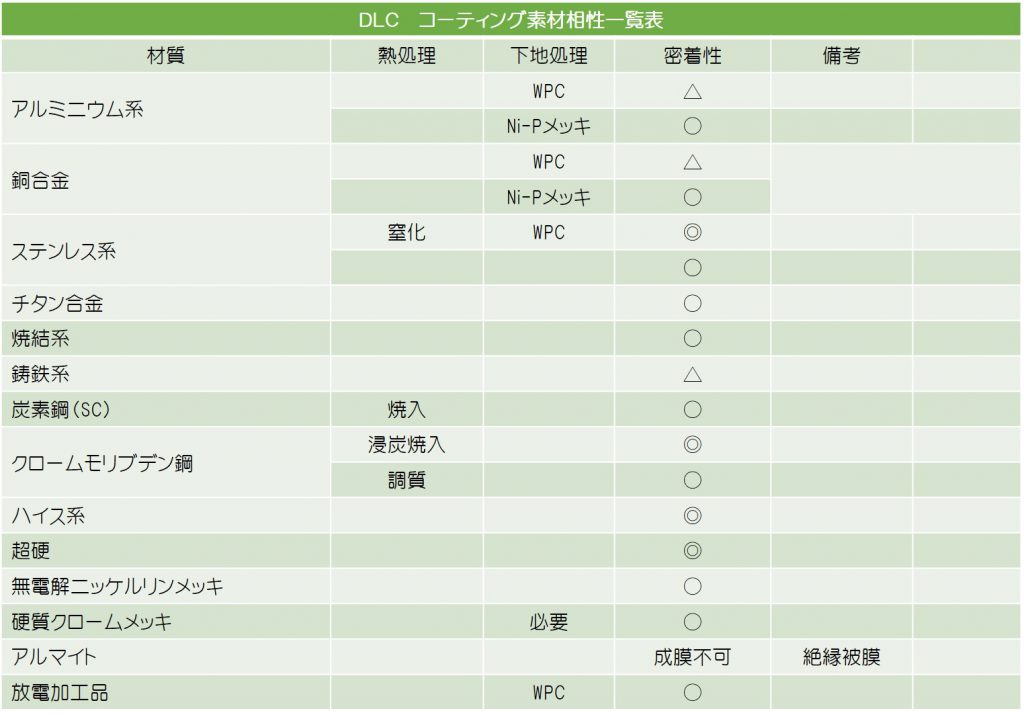Click the double circle in the 超硬 row

[x=692, y=550]
